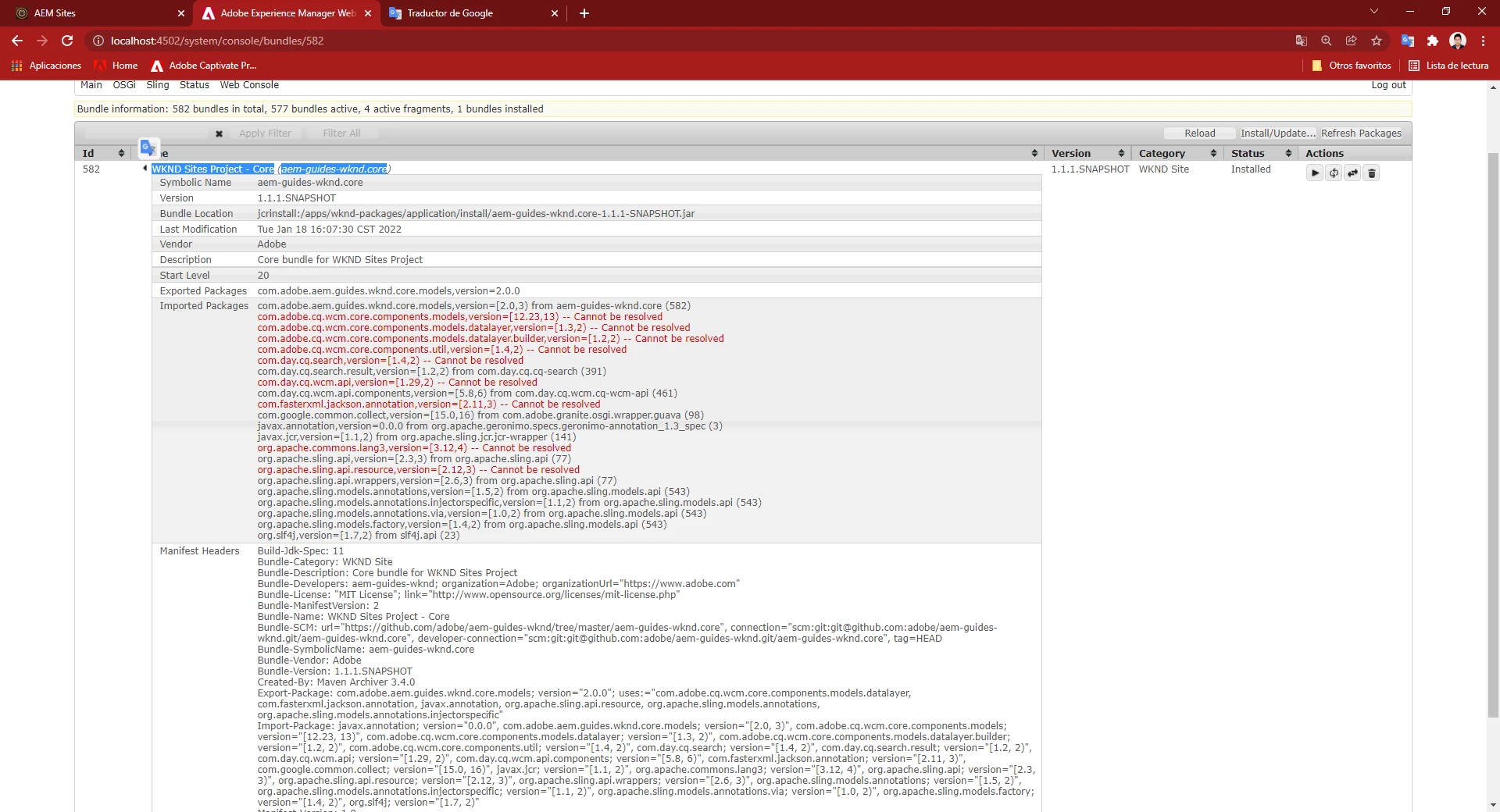
Task: Start the WKND Core bundle
Action: [x=1315, y=173]
